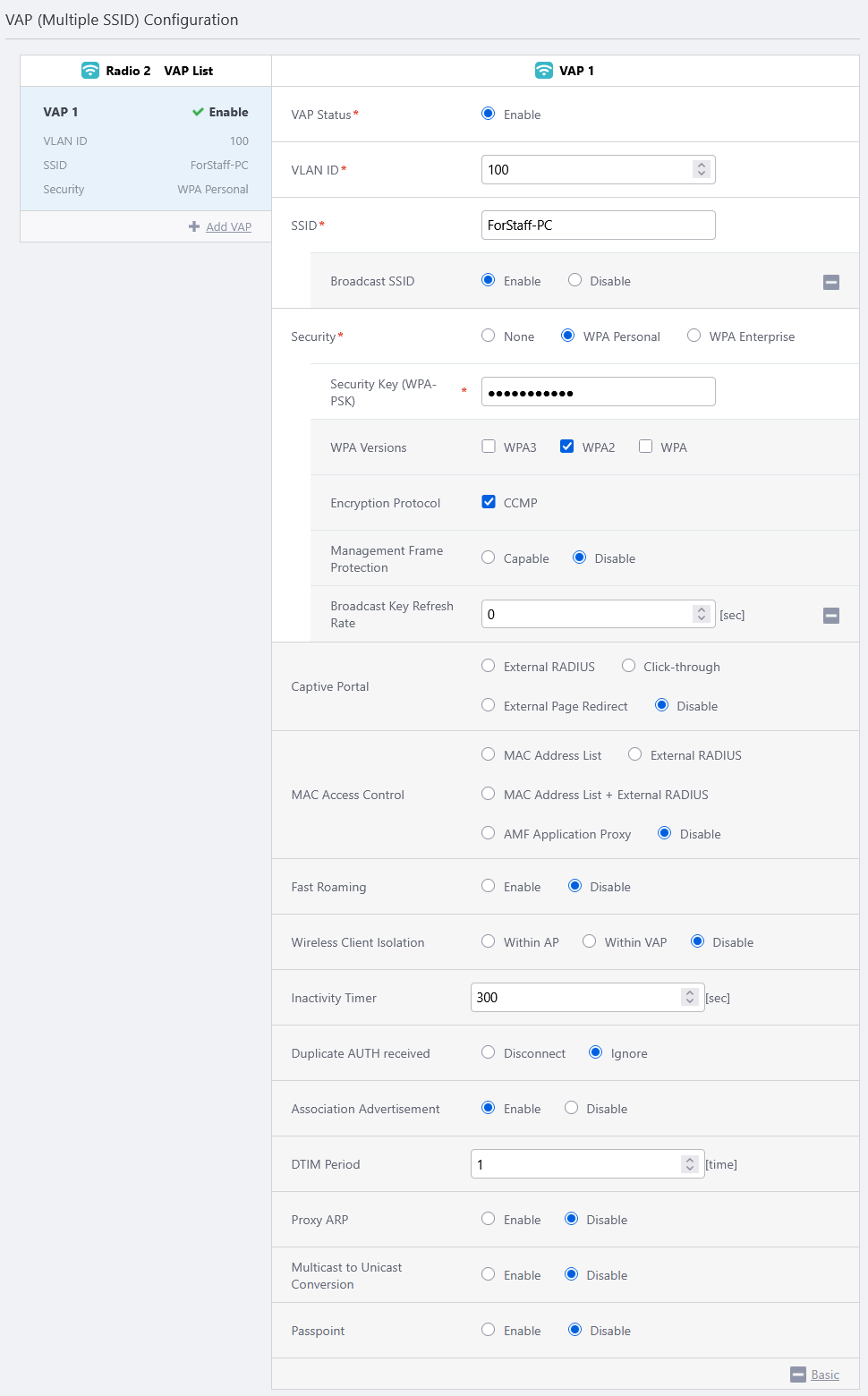Click the Wi-Fi icon in VAP 1 header
Viewport: 868px width, 1396px height.
pos(544,71)
